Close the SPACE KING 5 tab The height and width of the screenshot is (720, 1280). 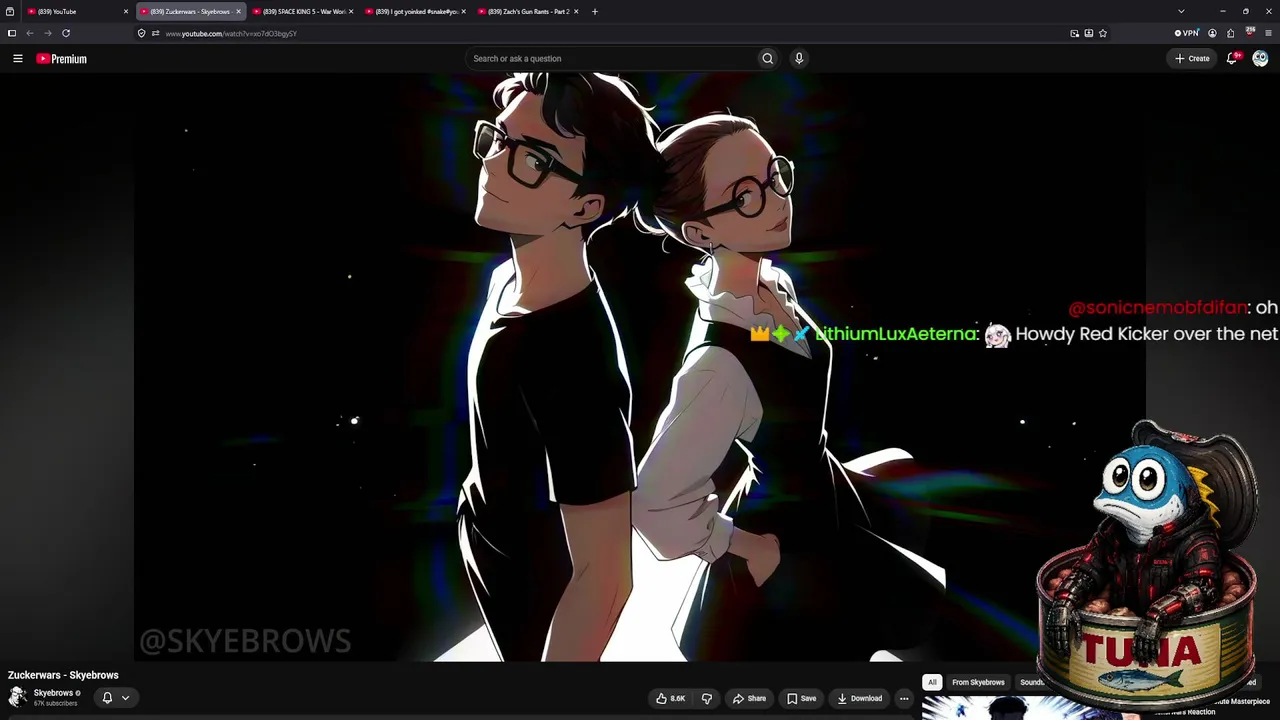tap(351, 11)
